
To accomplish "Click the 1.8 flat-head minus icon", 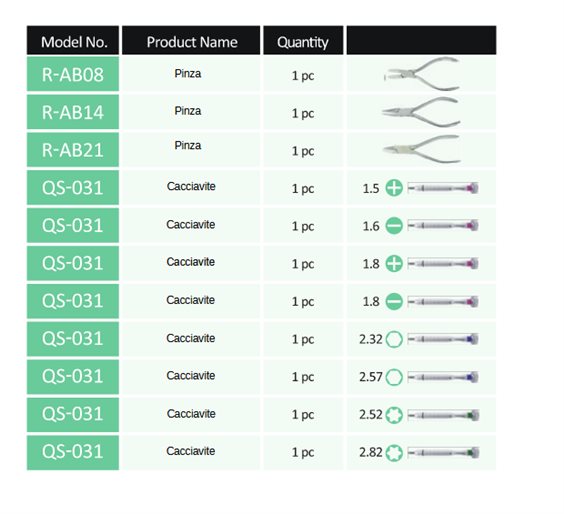I will point(394,301).
